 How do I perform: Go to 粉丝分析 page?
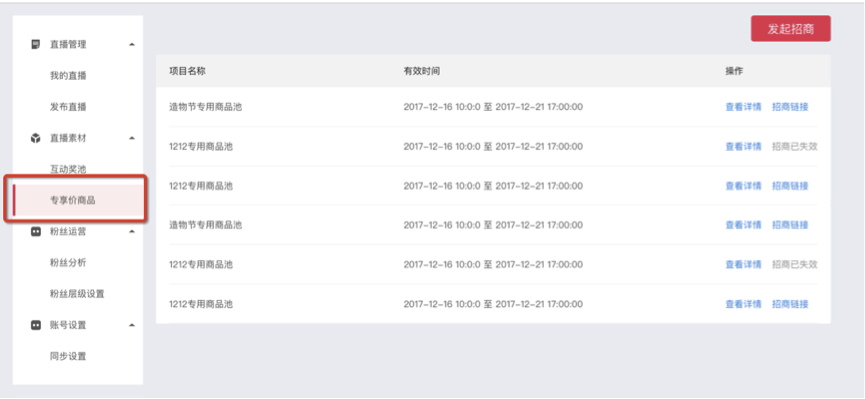click(68, 263)
